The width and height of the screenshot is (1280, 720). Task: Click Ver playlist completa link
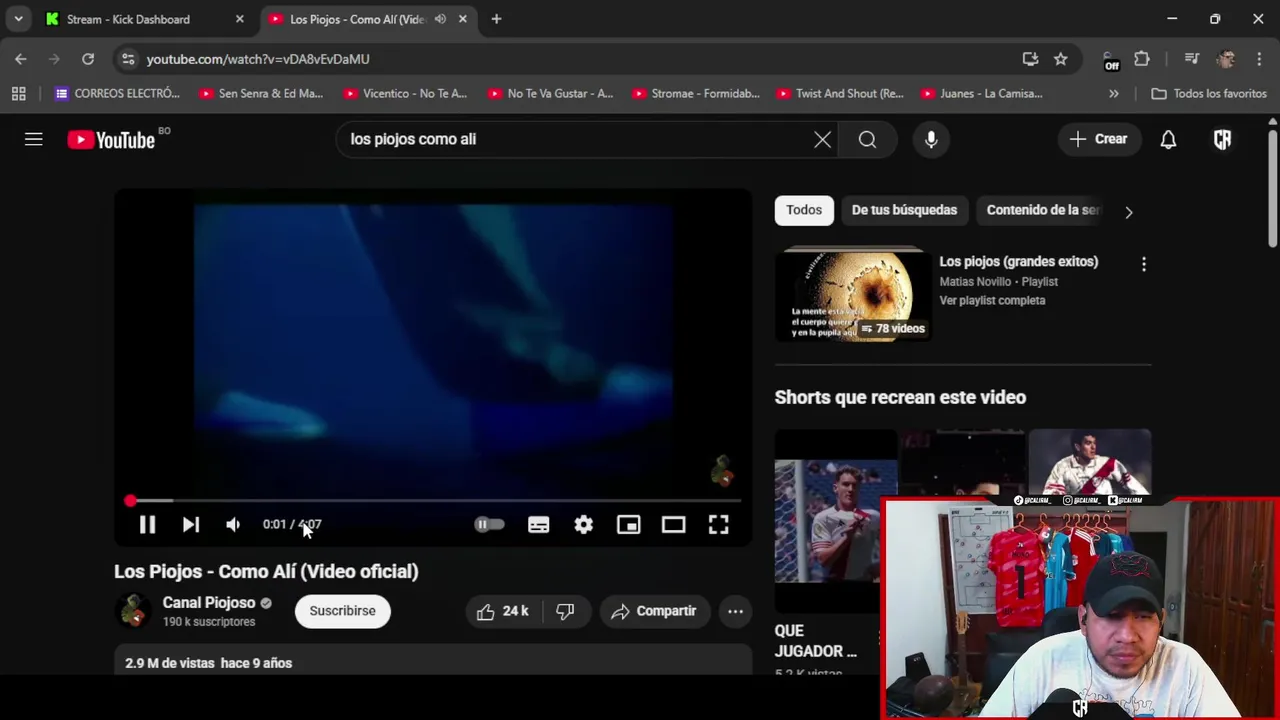992,301
